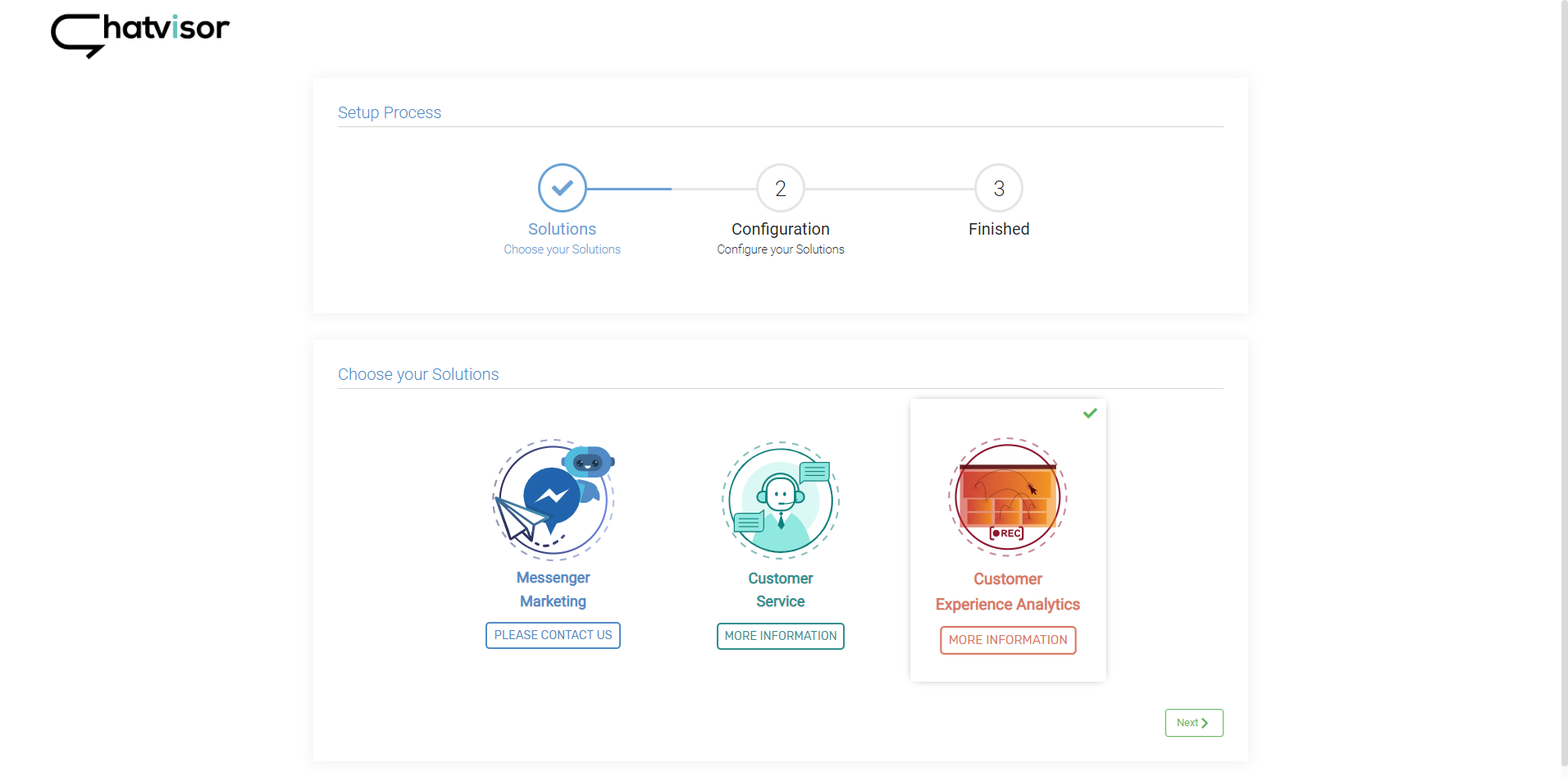Viewport: 1568px width, 777px height.
Task: Click the page vertical scrollbar
Action: click(1564, 383)
